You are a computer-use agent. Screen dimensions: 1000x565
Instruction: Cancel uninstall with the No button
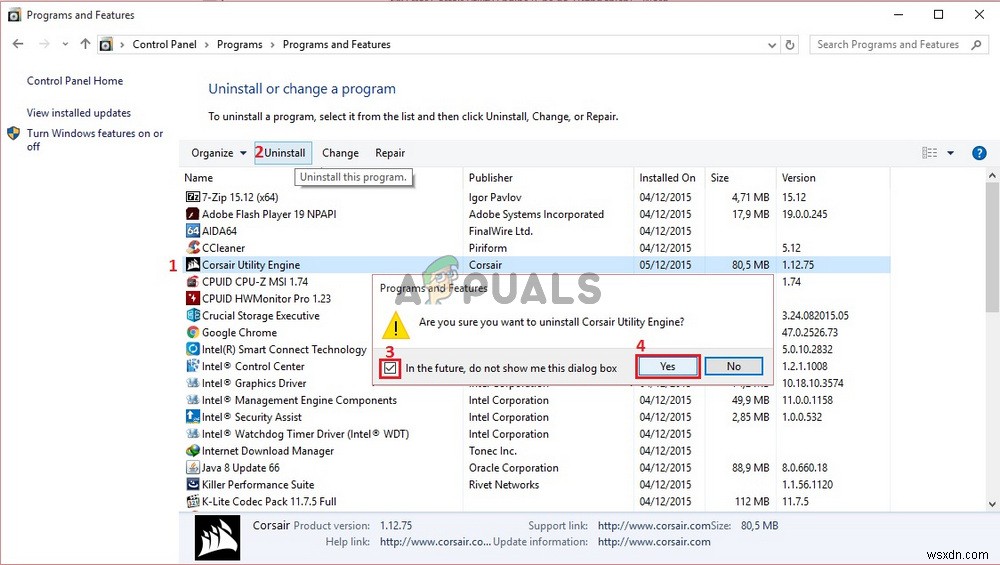pos(733,366)
